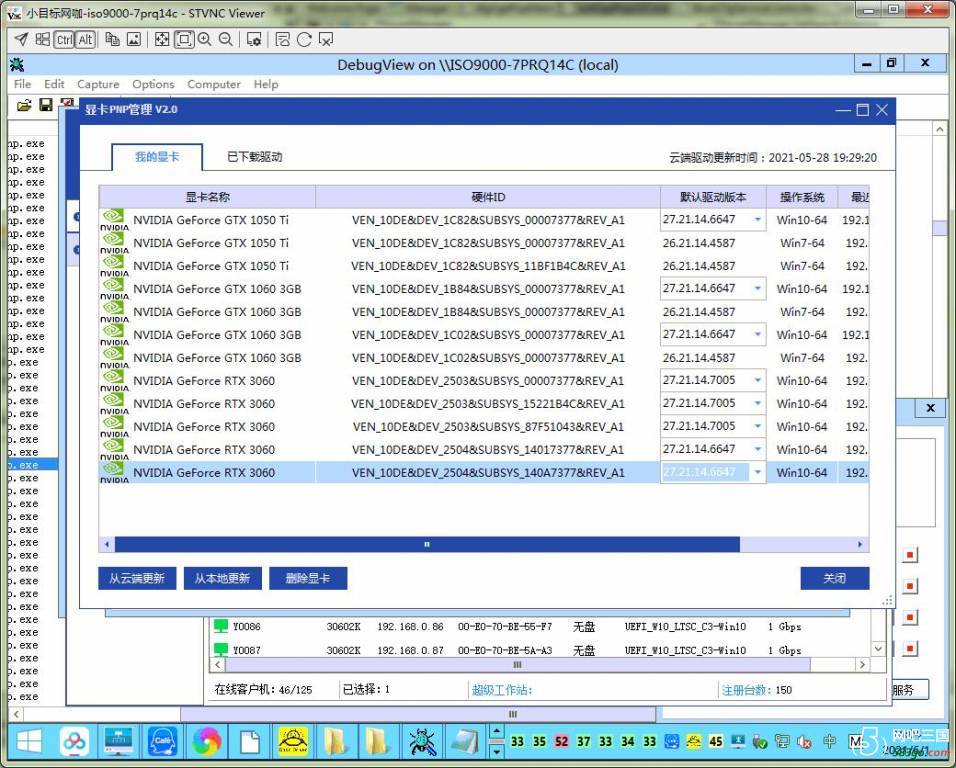Click the highlighted p.exe row in DebugView
This screenshot has height=768, width=956.
point(33,465)
